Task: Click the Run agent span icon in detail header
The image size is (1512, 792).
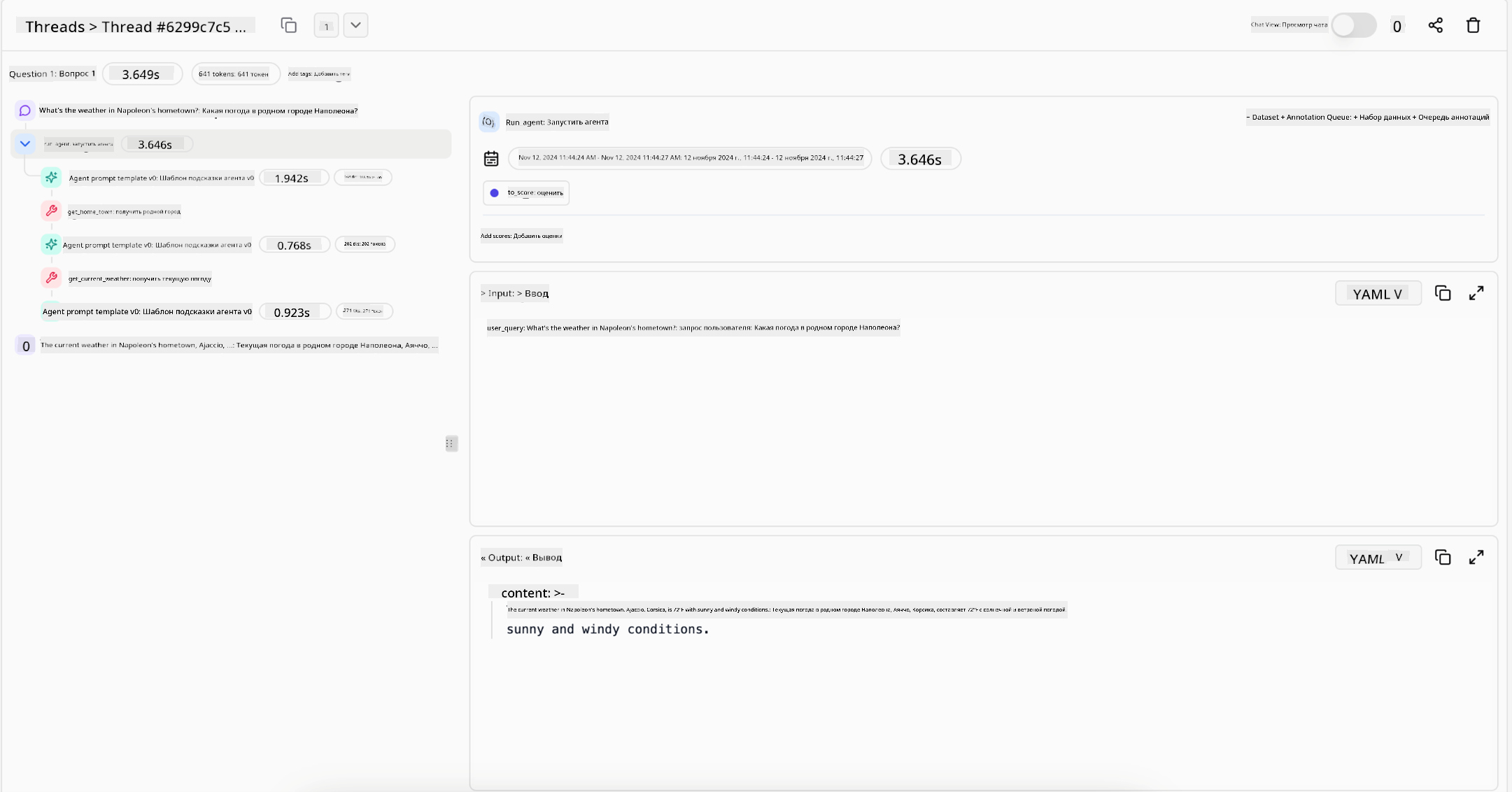Action: [x=489, y=122]
